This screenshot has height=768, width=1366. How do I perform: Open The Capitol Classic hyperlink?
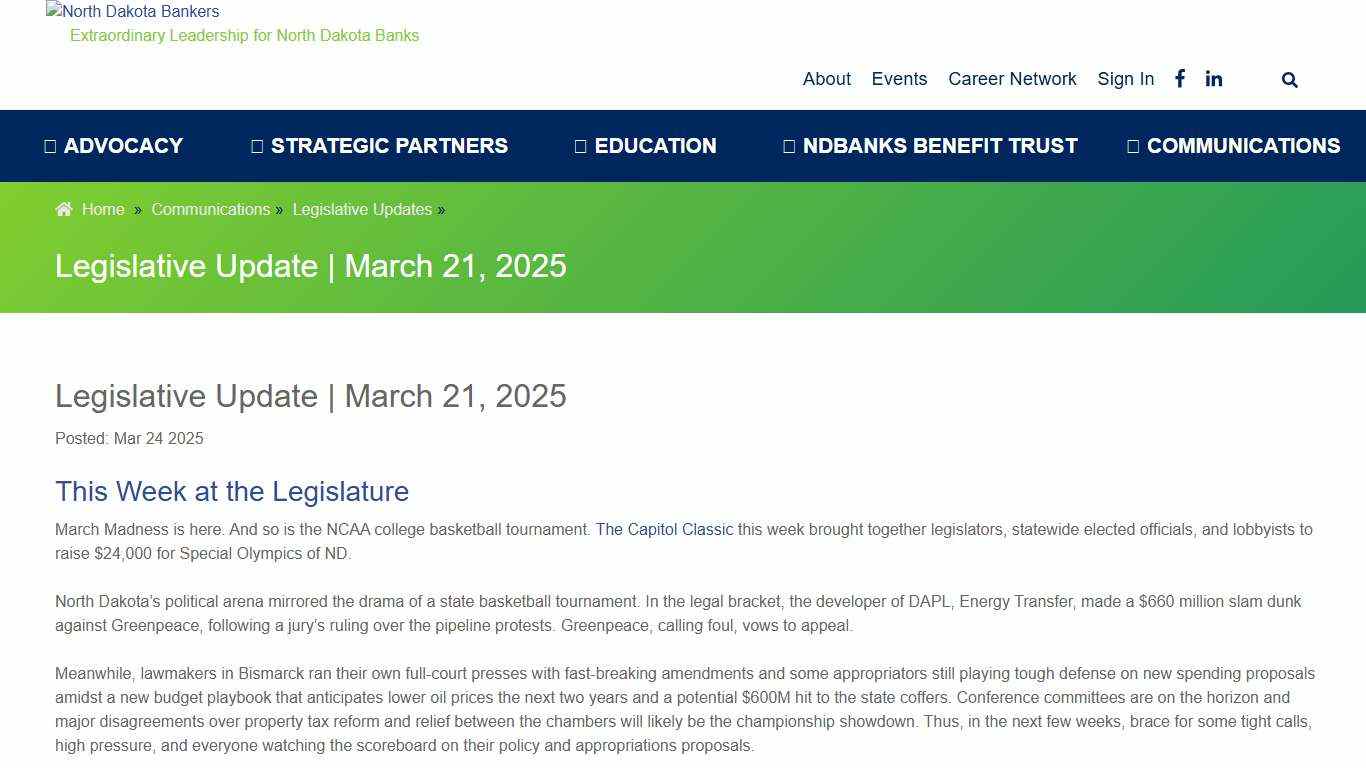tap(664, 529)
